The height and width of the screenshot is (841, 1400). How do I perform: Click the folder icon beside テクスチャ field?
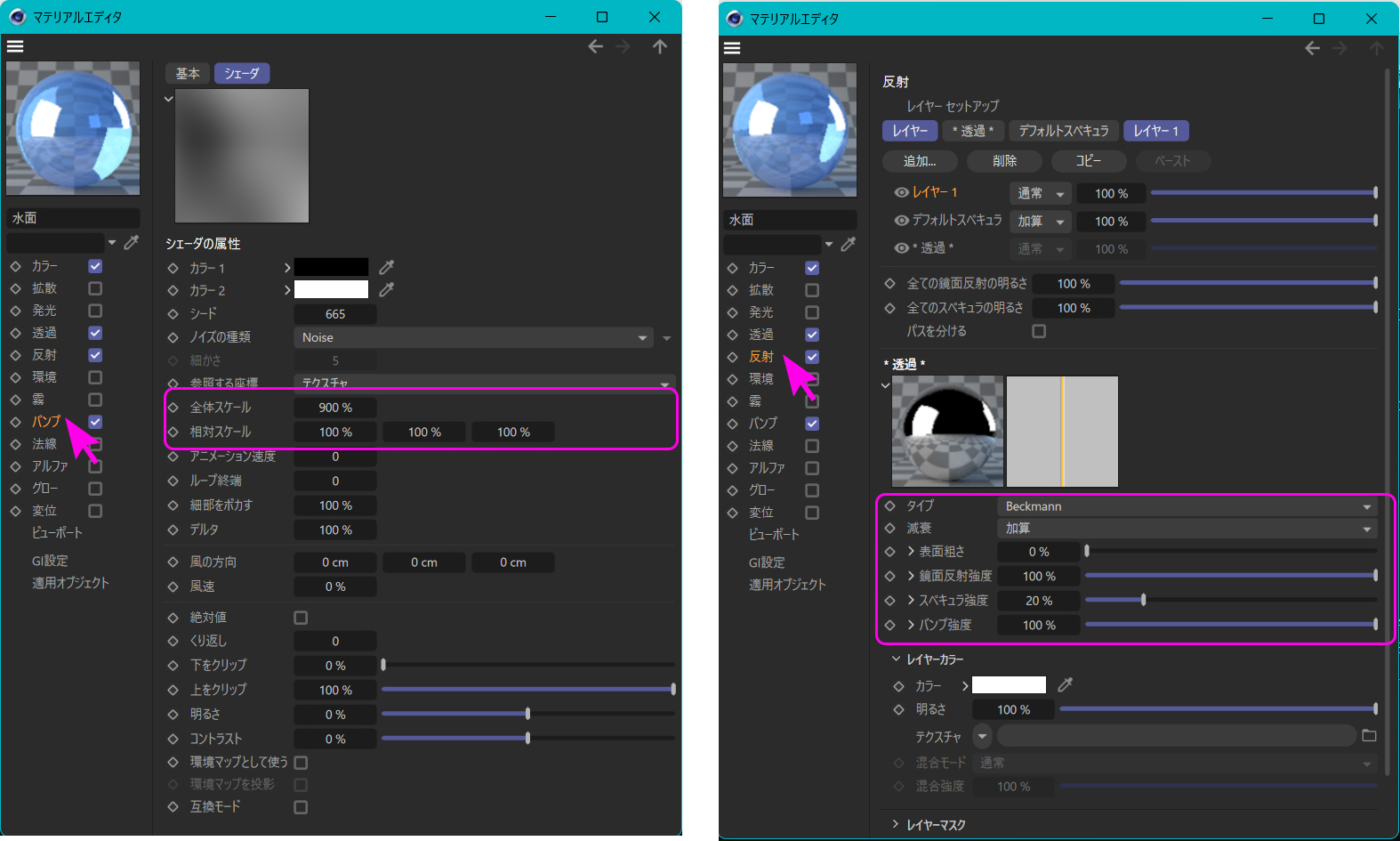pyautogui.click(x=1369, y=736)
